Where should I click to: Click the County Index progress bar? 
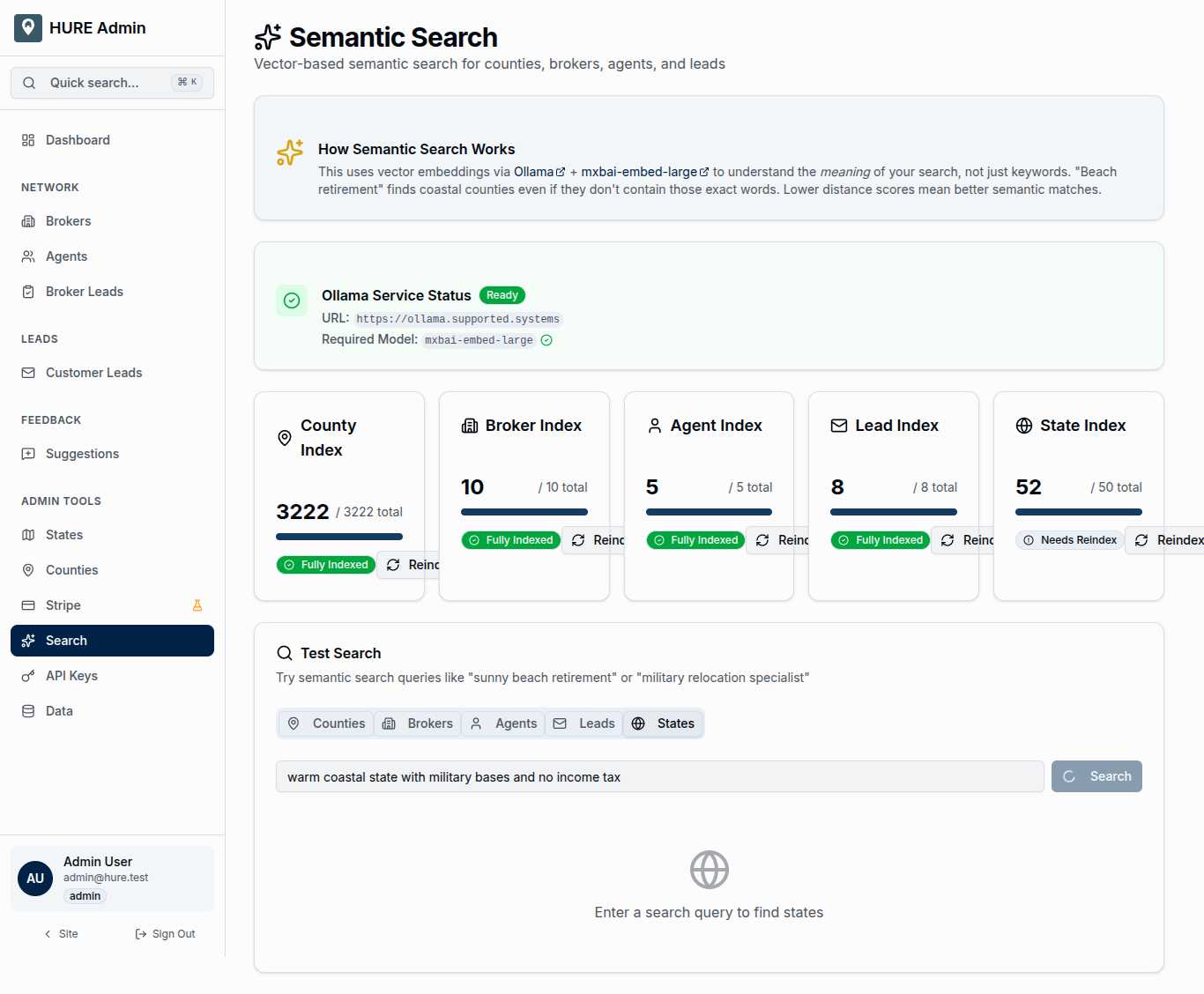[338, 536]
